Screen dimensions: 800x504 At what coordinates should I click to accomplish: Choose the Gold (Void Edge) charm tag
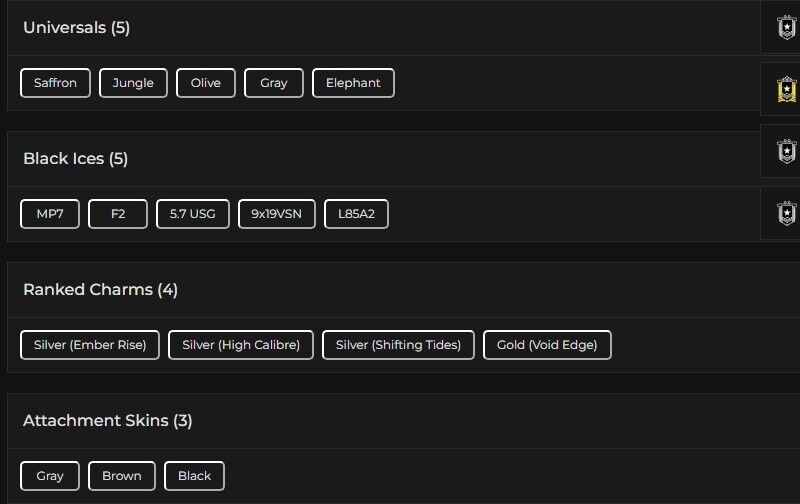click(x=547, y=345)
